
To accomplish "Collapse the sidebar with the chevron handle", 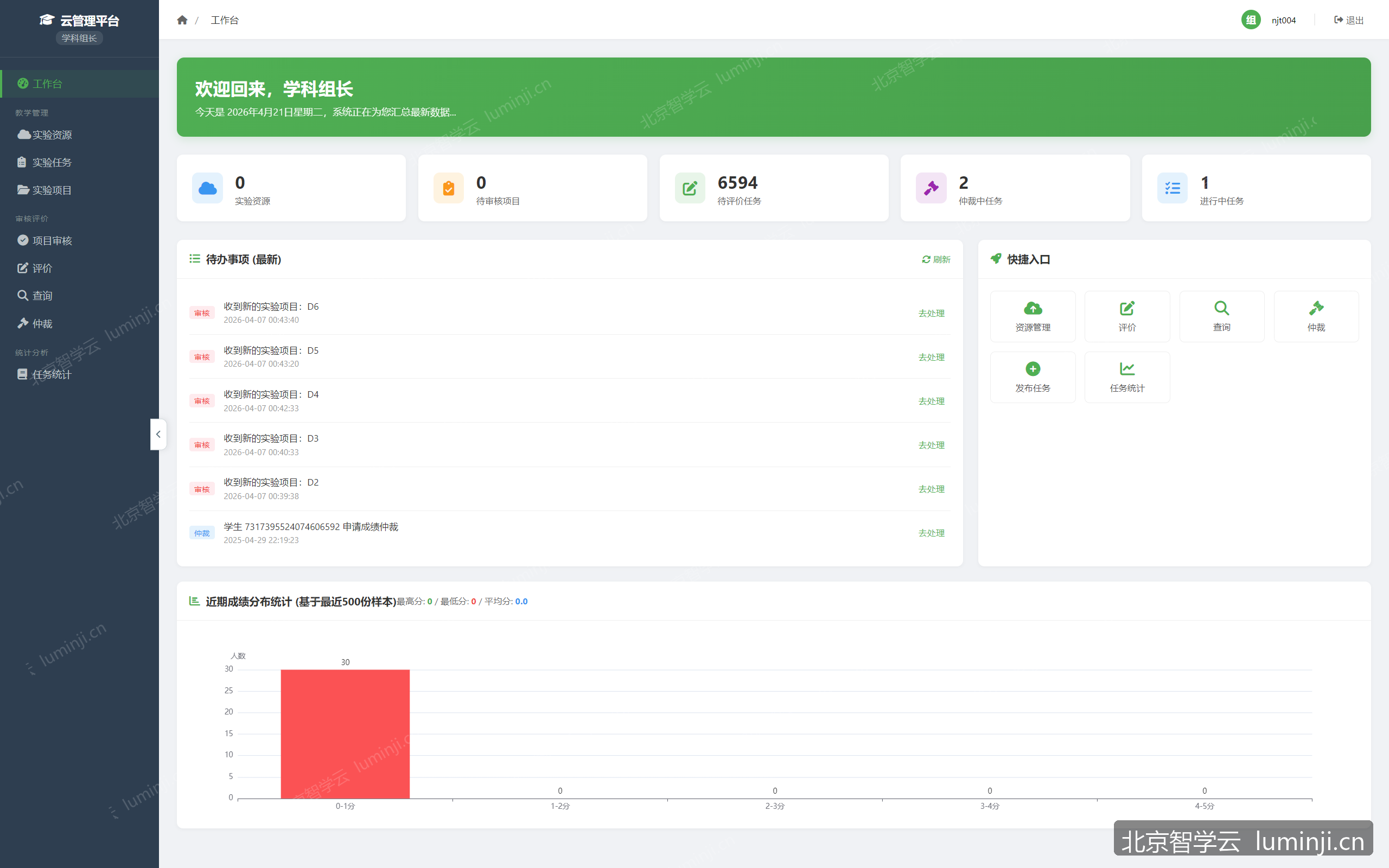I will point(158,434).
